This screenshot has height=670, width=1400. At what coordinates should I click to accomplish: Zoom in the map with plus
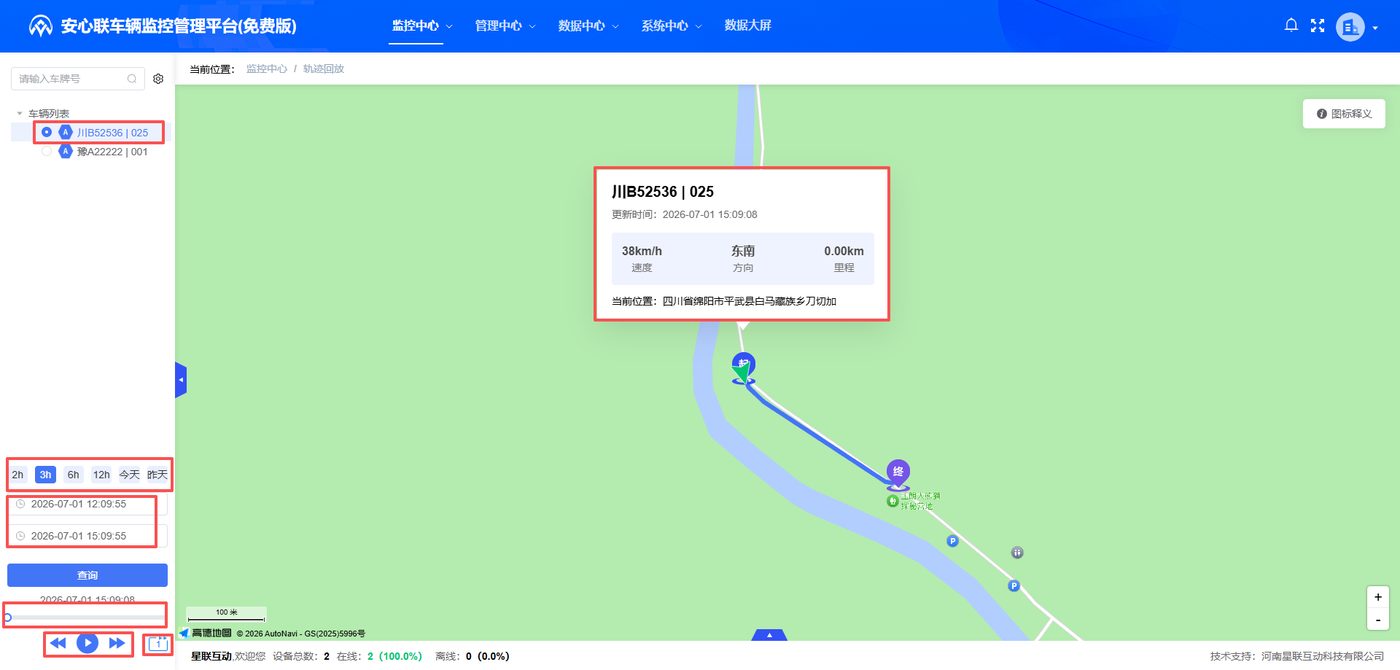click(1379, 597)
